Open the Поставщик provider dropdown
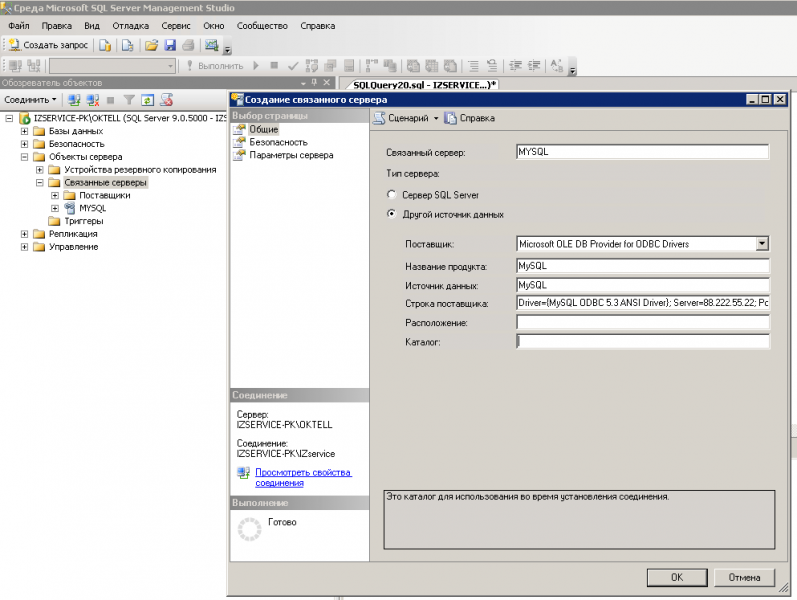This screenshot has width=797, height=600. (761, 244)
